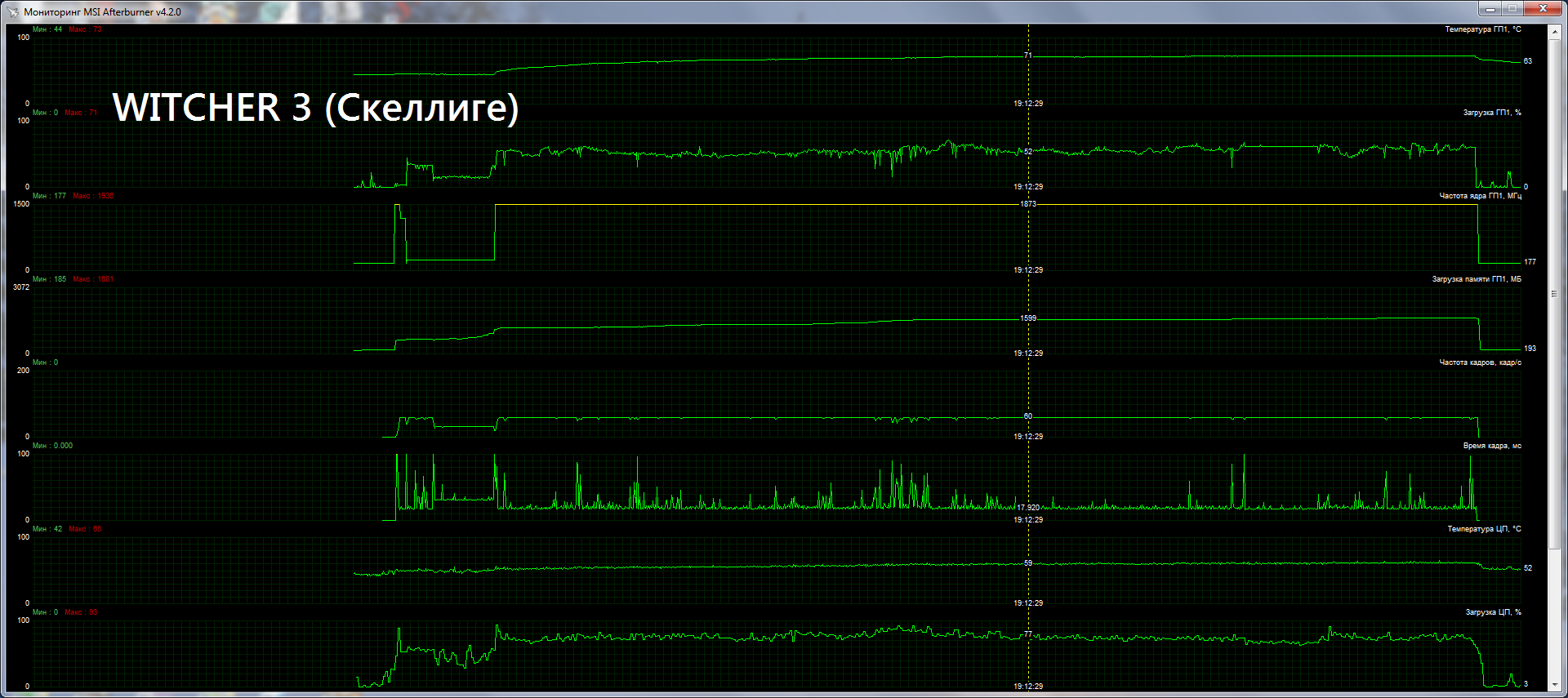Click the 'Частота ядра ГП1, МГц' graph label
The width and height of the screenshot is (1568, 698).
click(x=1480, y=196)
